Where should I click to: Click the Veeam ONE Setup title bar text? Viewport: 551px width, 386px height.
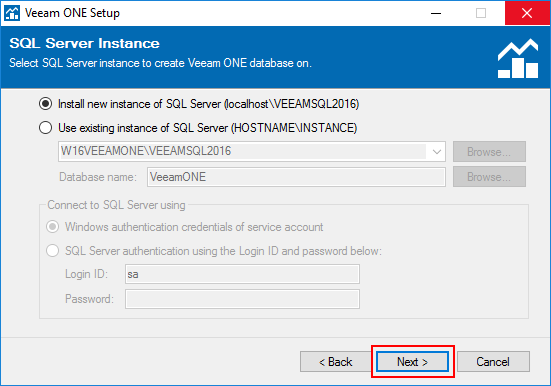(x=72, y=13)
